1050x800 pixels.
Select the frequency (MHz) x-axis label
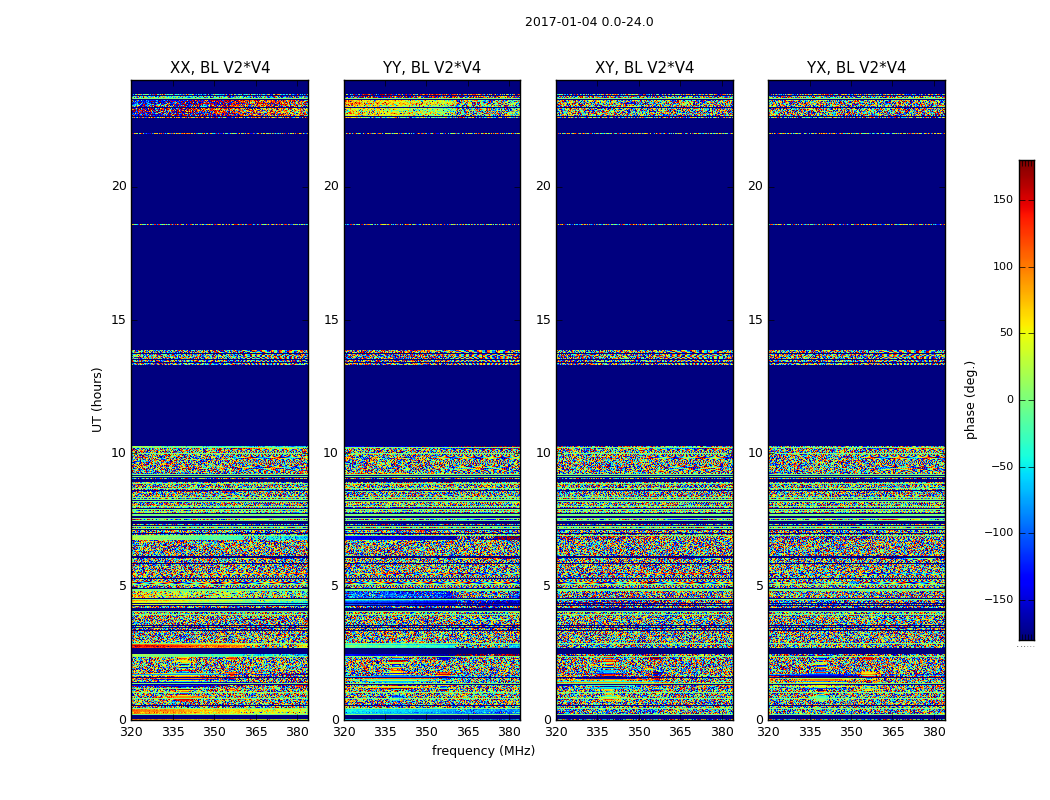[x=483, y=751]
